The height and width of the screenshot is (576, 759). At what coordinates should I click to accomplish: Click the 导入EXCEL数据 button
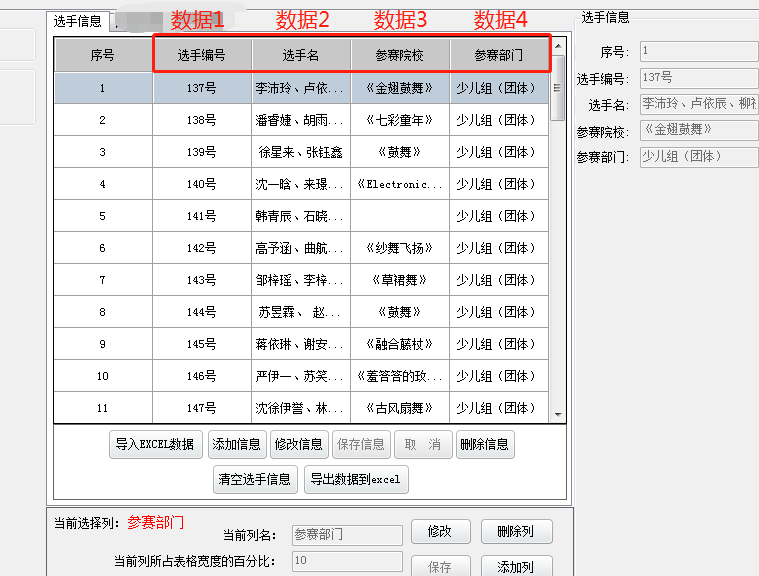point(155,444)
